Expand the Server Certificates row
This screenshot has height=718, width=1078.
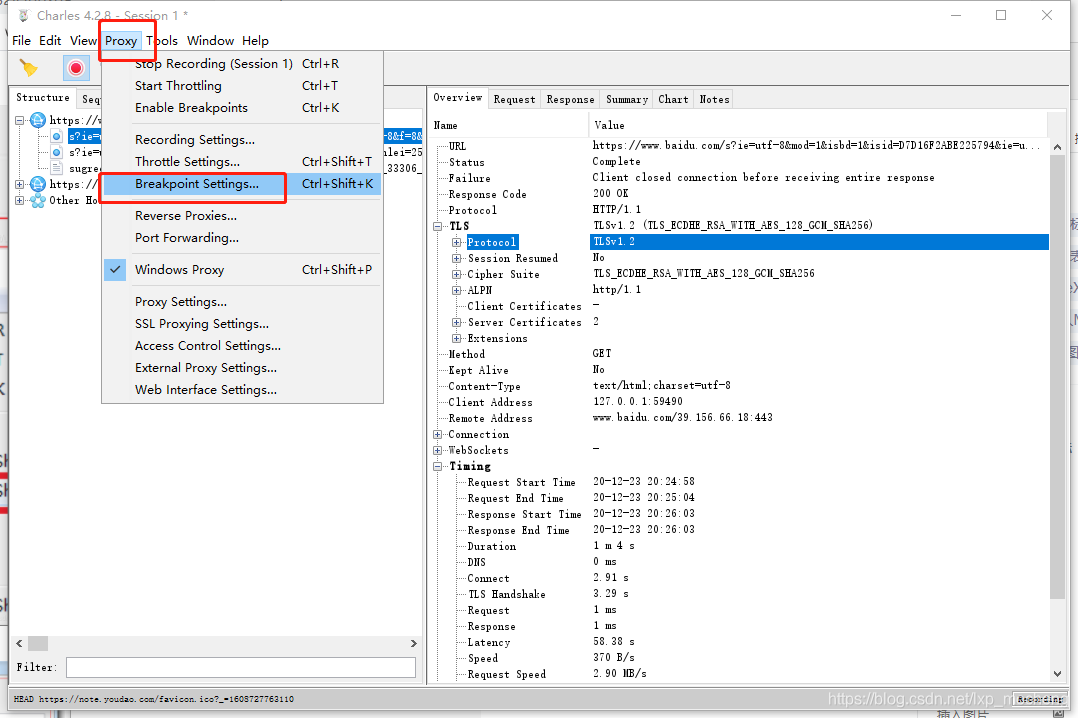(456, 323)
